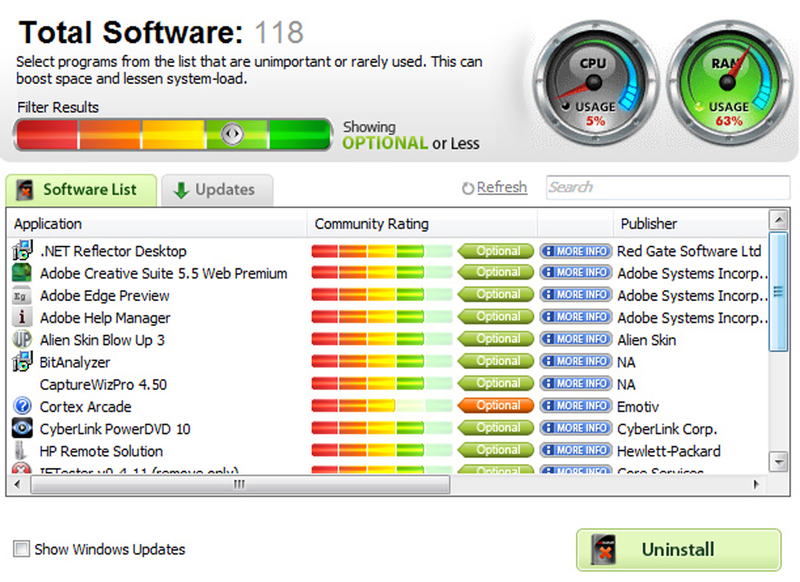The image size is (800, 582).
Task: Click the vertical scrollbar thumb
Action: (x=779, y=292)
